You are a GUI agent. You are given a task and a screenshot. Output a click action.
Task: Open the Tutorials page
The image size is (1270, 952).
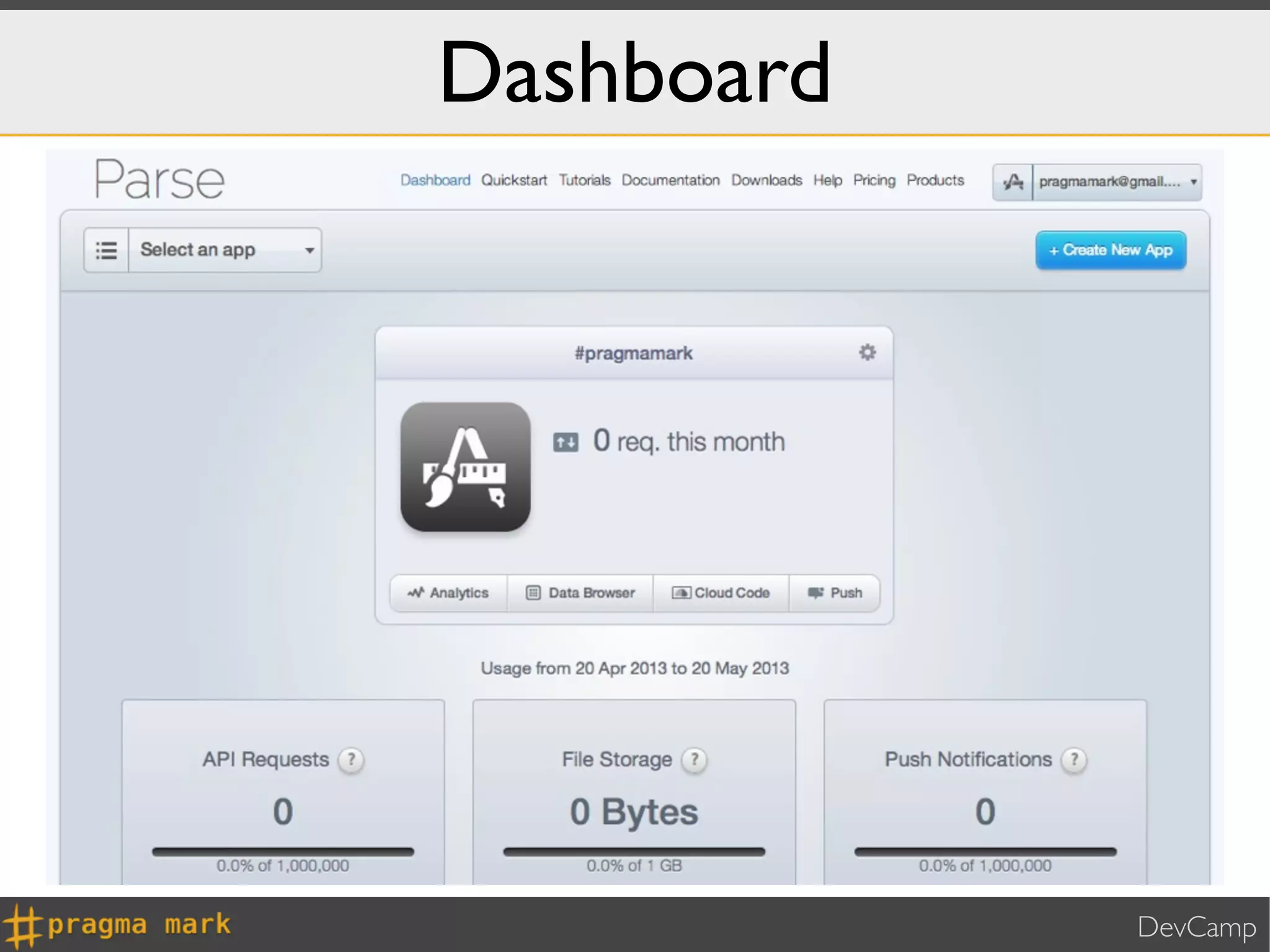tap(585, 180)
